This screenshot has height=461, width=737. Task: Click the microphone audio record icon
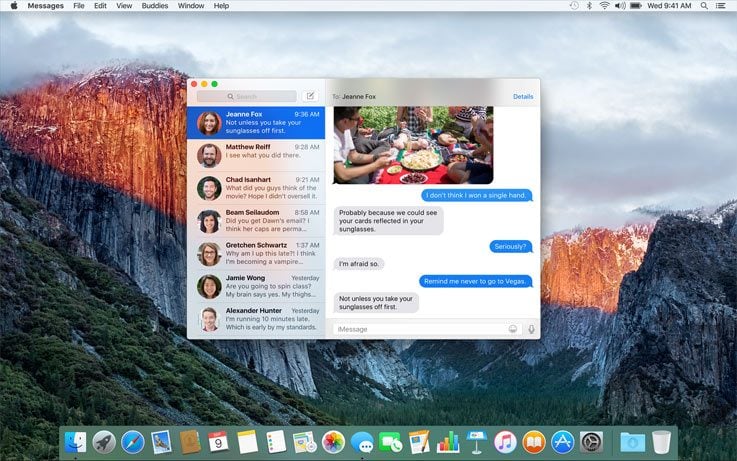point(531,329)
